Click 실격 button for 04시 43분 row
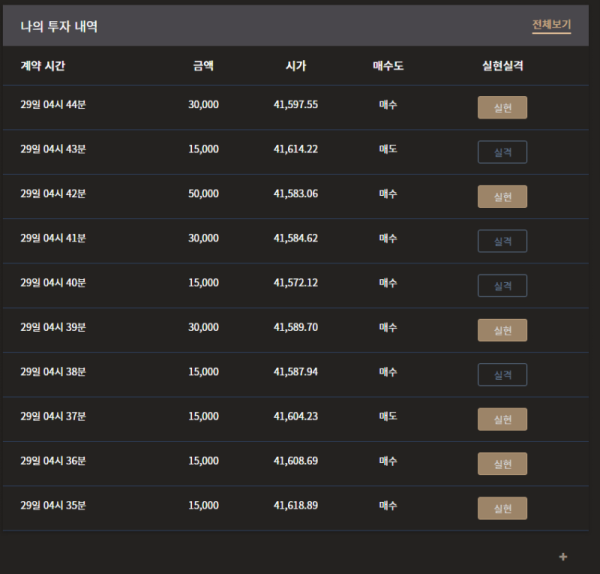 [502, 152]
